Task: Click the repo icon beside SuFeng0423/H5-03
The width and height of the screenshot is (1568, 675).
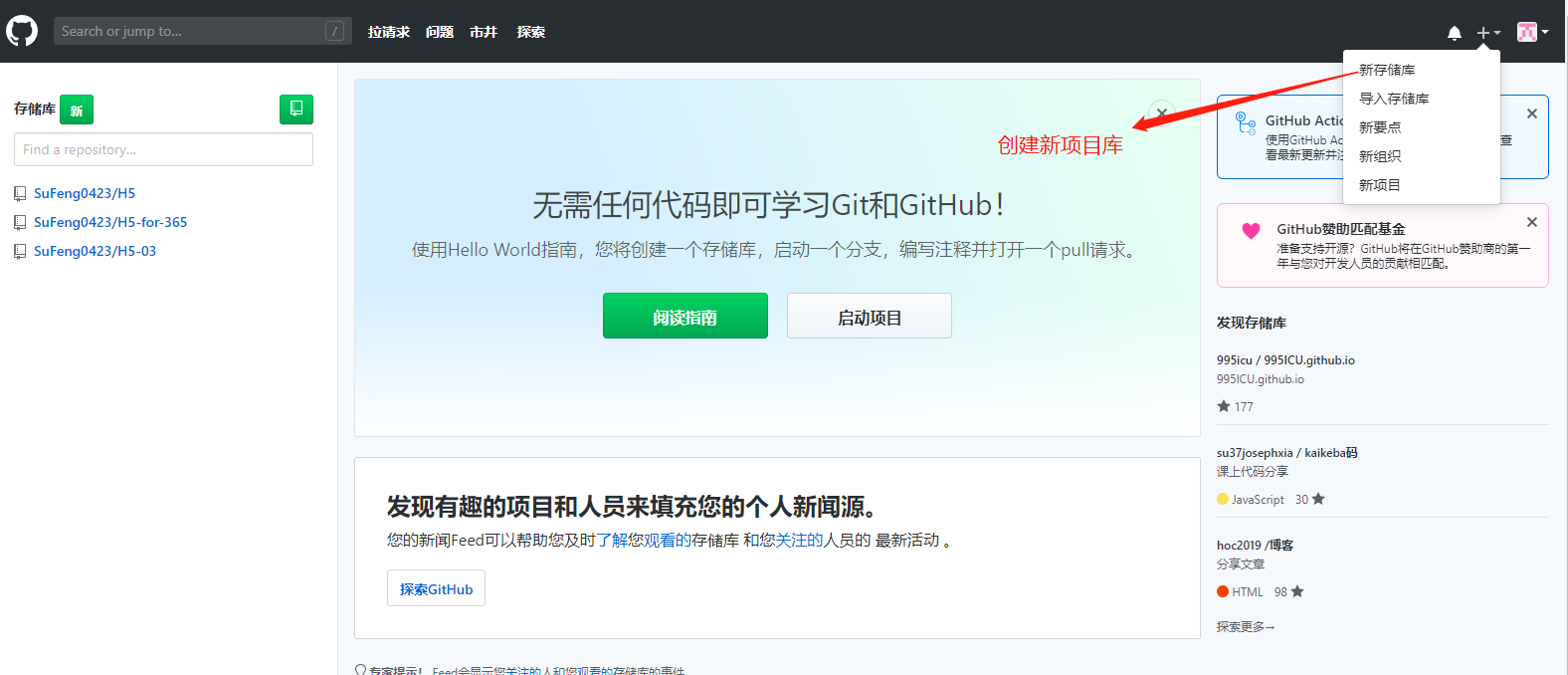Action: pos(20,251)
